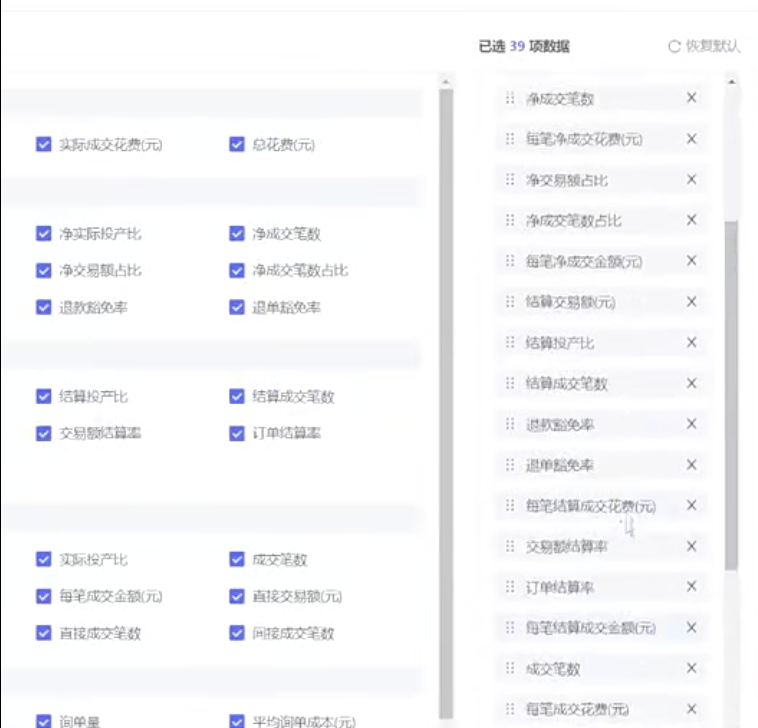Remove 每笔净成交金额(元) from the selected list
Image resolution: width=758 pixels, height=728 pixels.
point(692,261)
